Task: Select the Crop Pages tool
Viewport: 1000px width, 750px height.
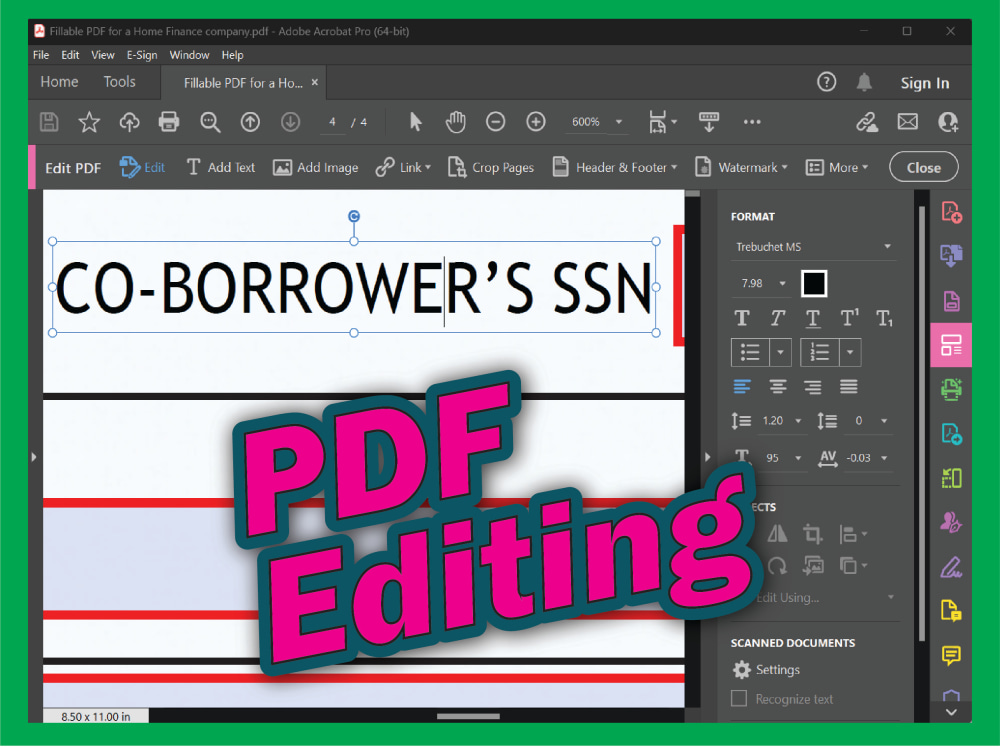Action: (490, 167)
